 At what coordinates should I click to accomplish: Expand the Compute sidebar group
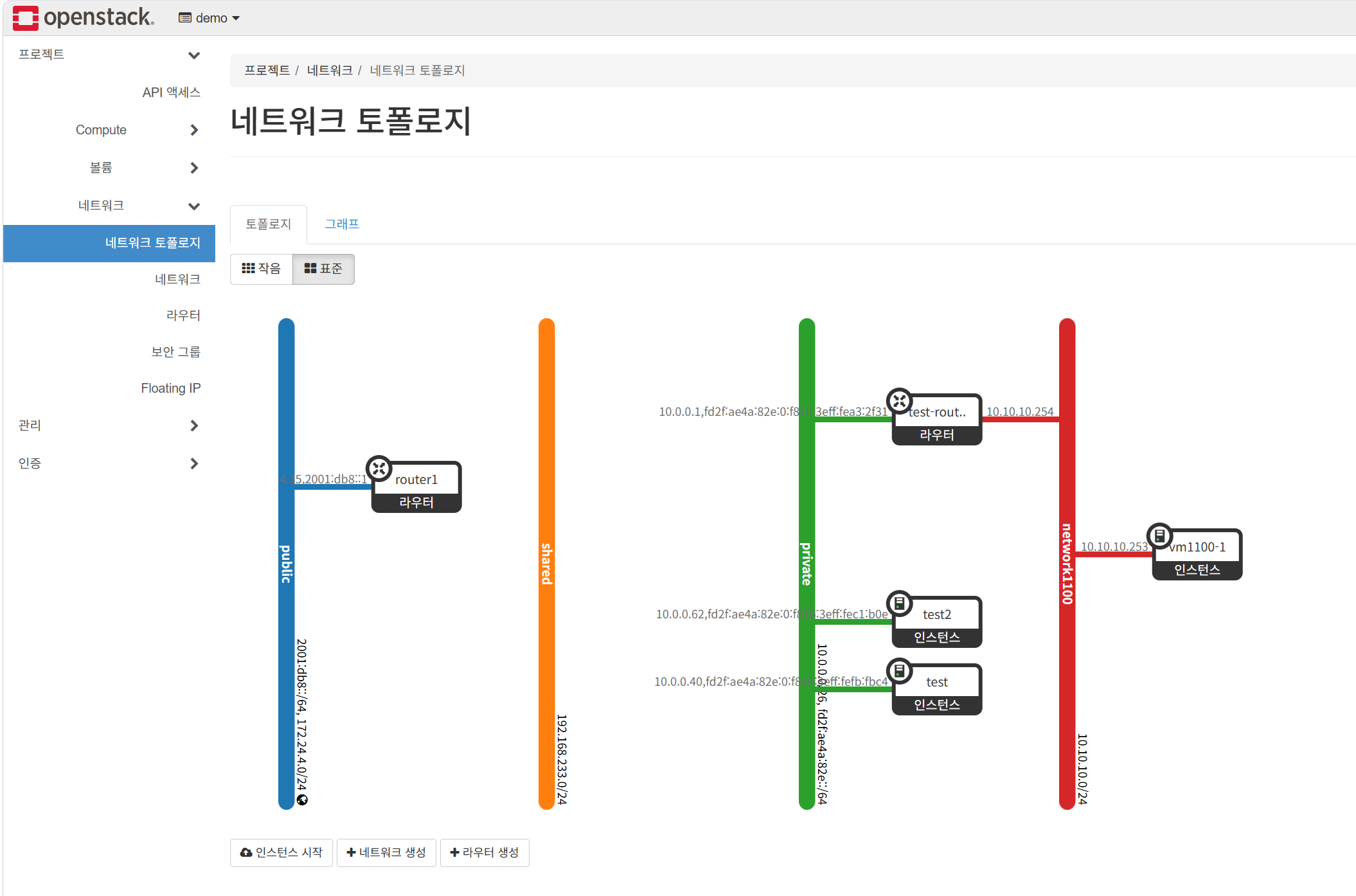109,130
